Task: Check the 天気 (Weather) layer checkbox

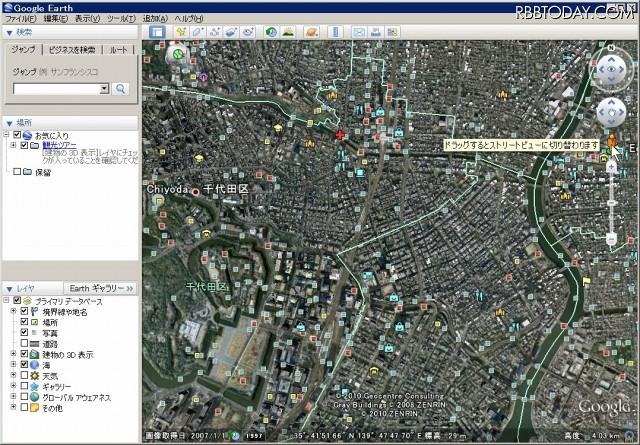Action: pyautogui.click(x=25, y=376)
